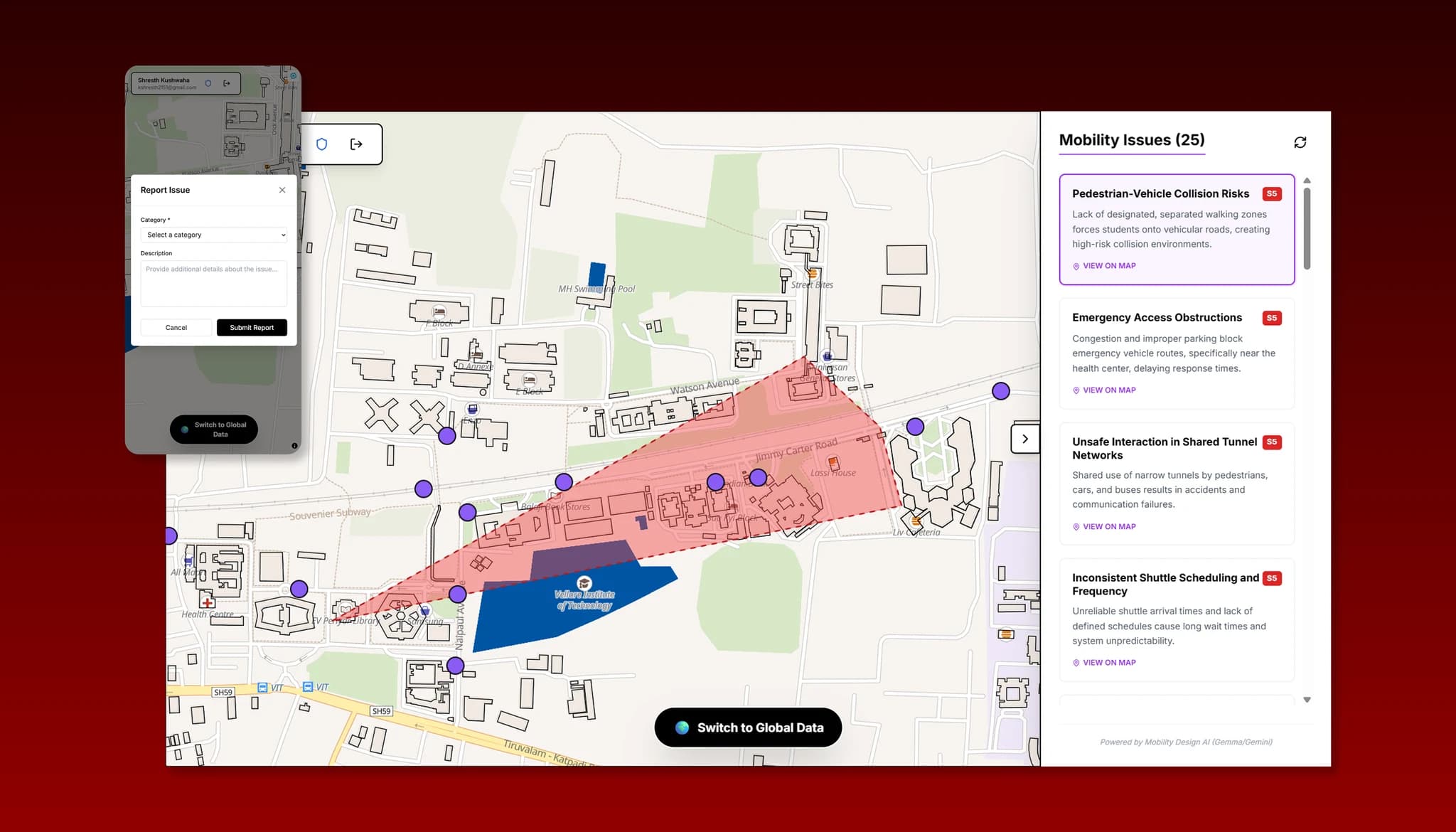Screen dimensions: 1456x832
Task: Click logout icon in mobile profile card
Action: tap(227, 83)
